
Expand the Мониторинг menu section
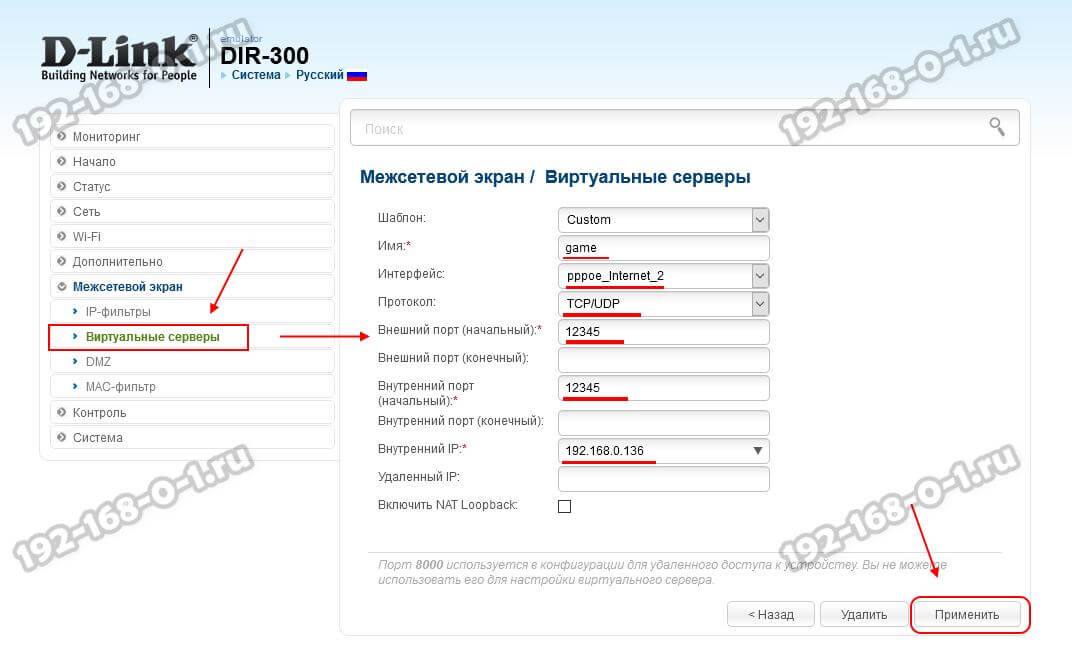tap(192, 136)
